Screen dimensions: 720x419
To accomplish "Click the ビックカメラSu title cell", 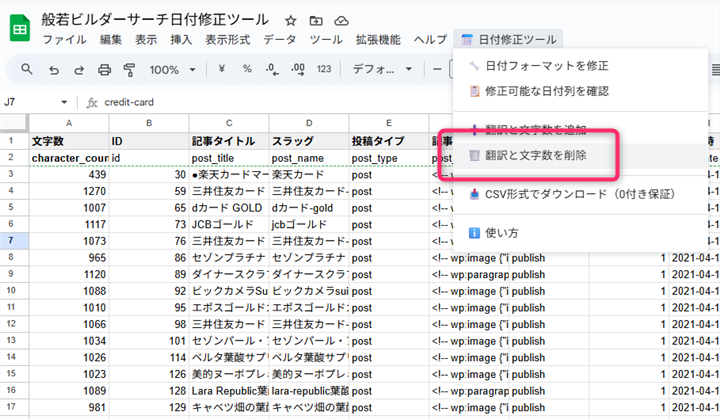I will (x=229, y=291).
